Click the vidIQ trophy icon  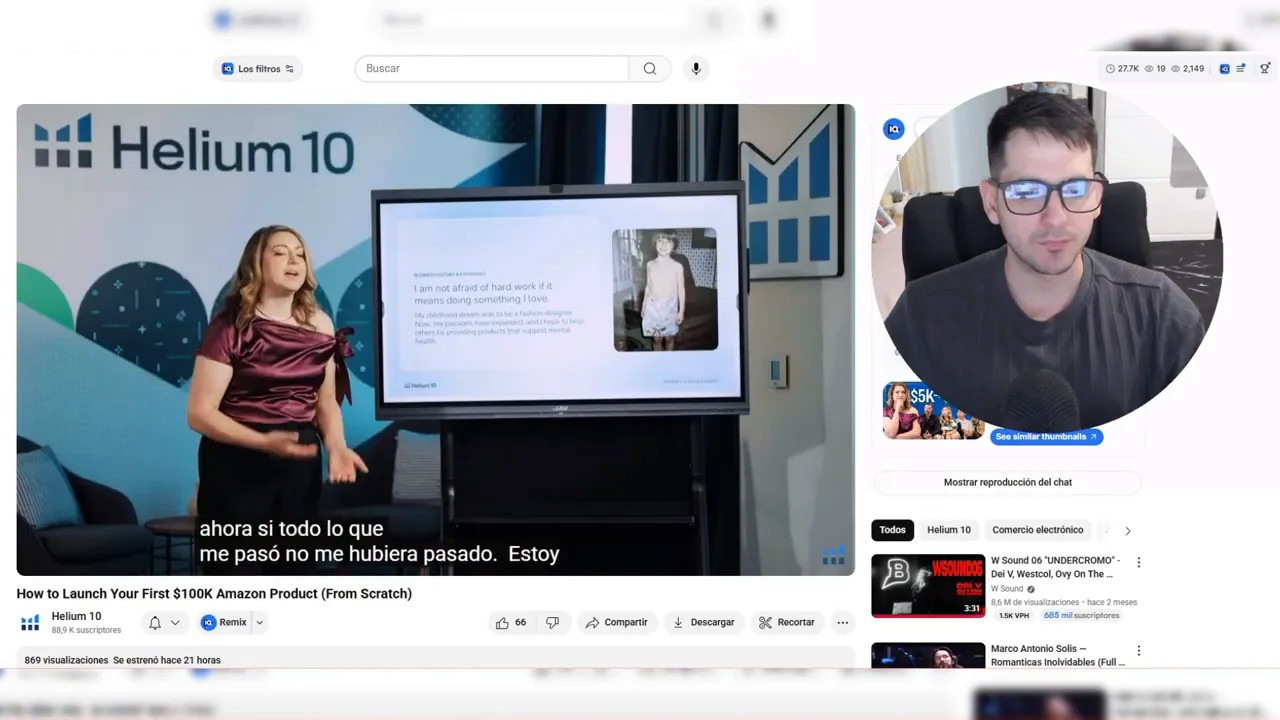[1265, 69]
